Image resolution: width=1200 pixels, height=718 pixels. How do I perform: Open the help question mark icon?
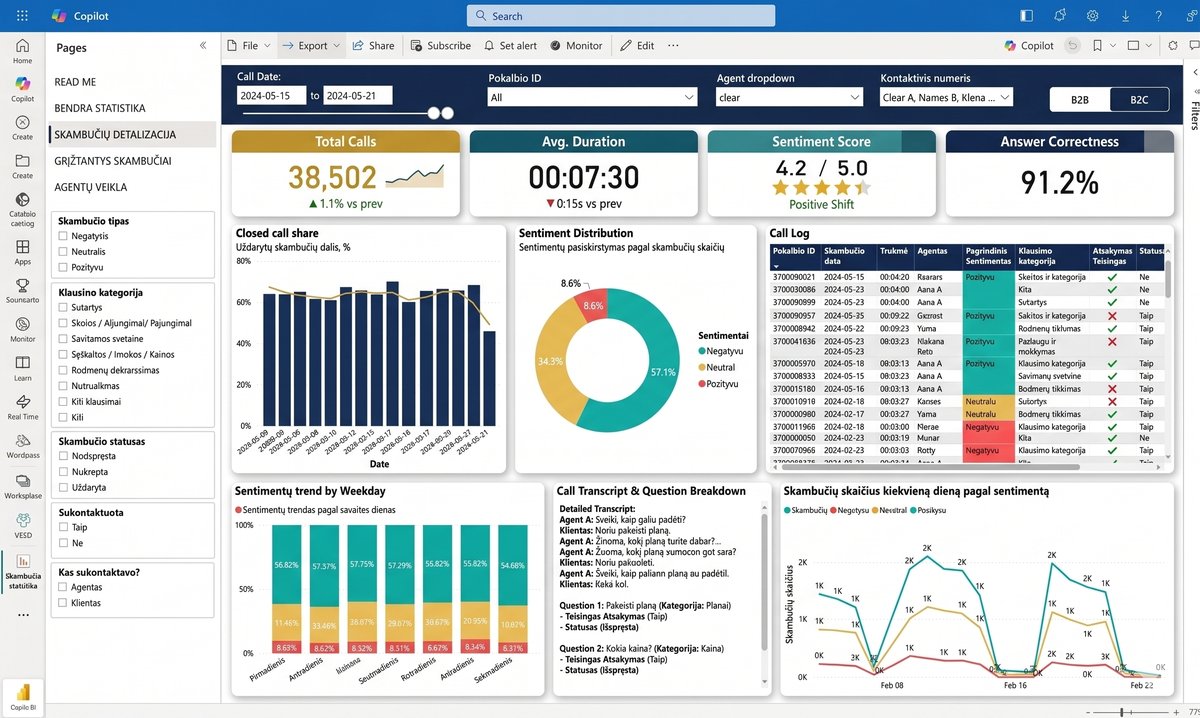pos(1158,16)
